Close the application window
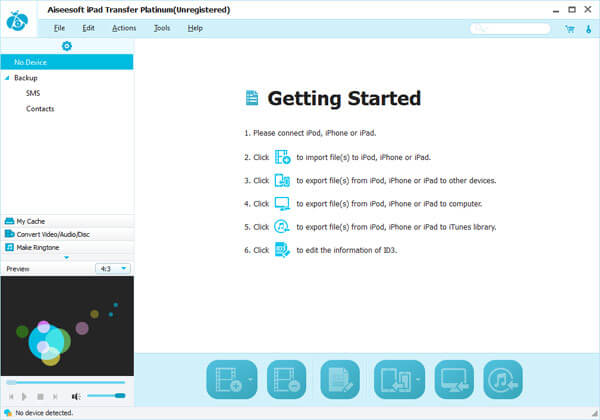The height and width of the screenshot is (420, 600). (588, 10)
